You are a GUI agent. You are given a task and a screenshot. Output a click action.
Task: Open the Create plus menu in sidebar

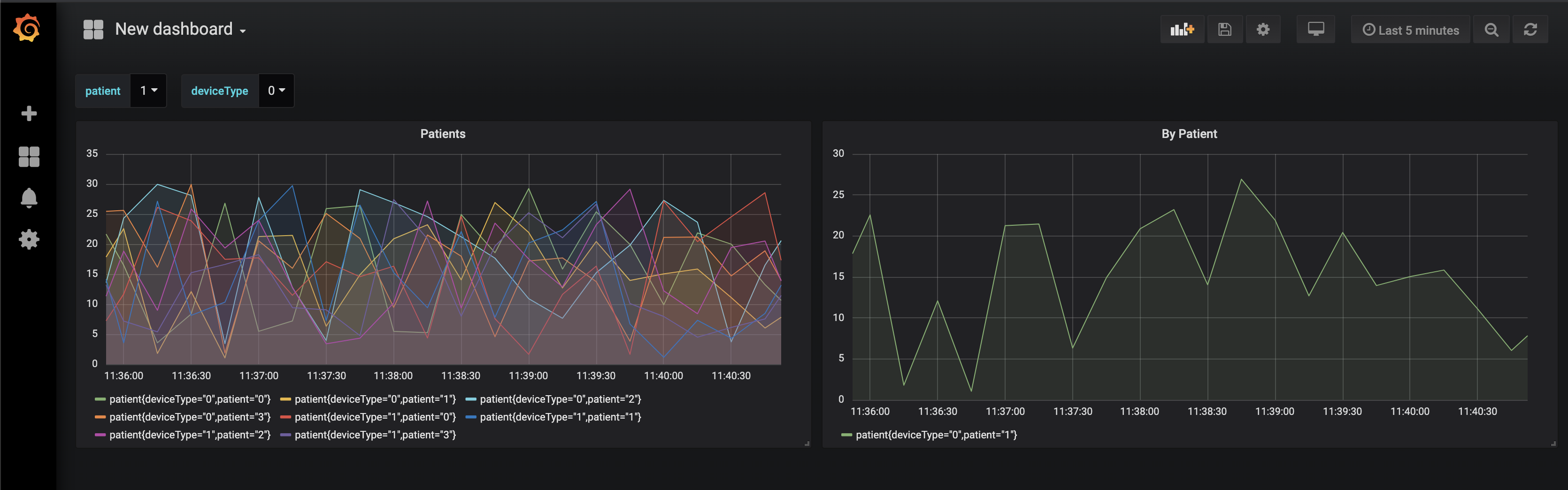29,114
